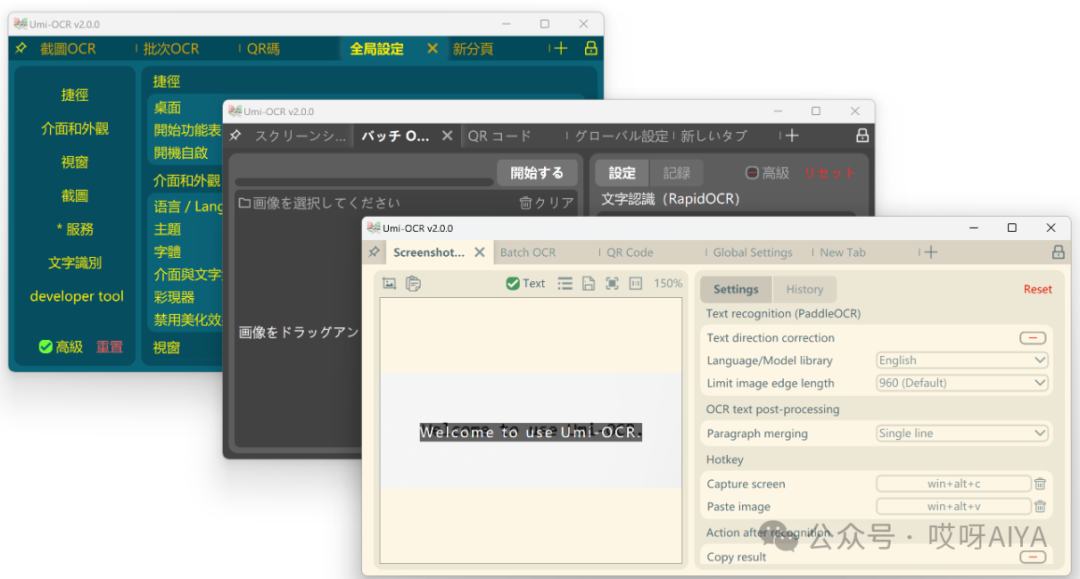Click the lock icon in the English window
Viewport: 1080px width, 579px height.
pyautogui.click(x=1058, y=252)
